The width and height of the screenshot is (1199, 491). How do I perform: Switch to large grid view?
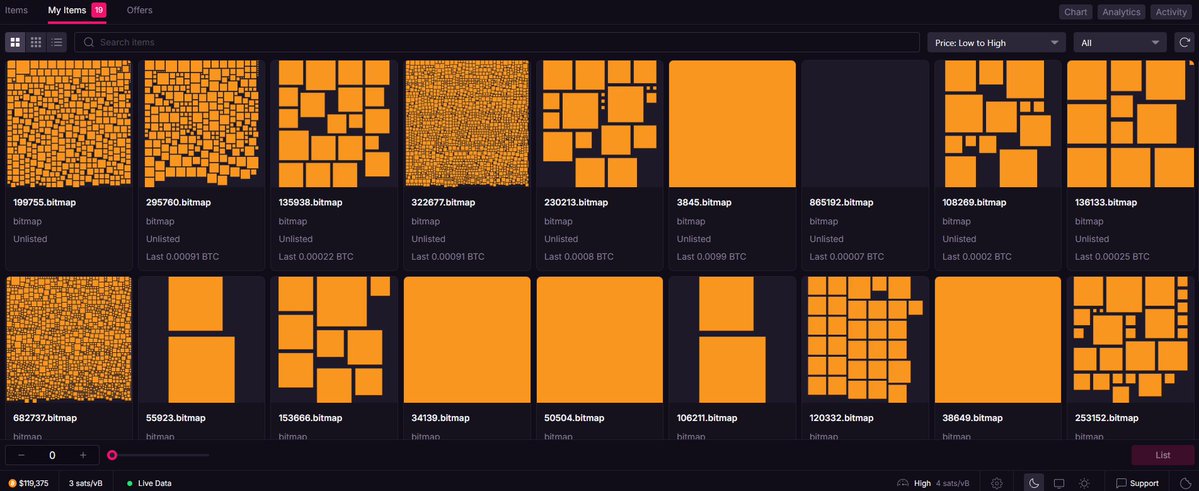tap(15, 42)
